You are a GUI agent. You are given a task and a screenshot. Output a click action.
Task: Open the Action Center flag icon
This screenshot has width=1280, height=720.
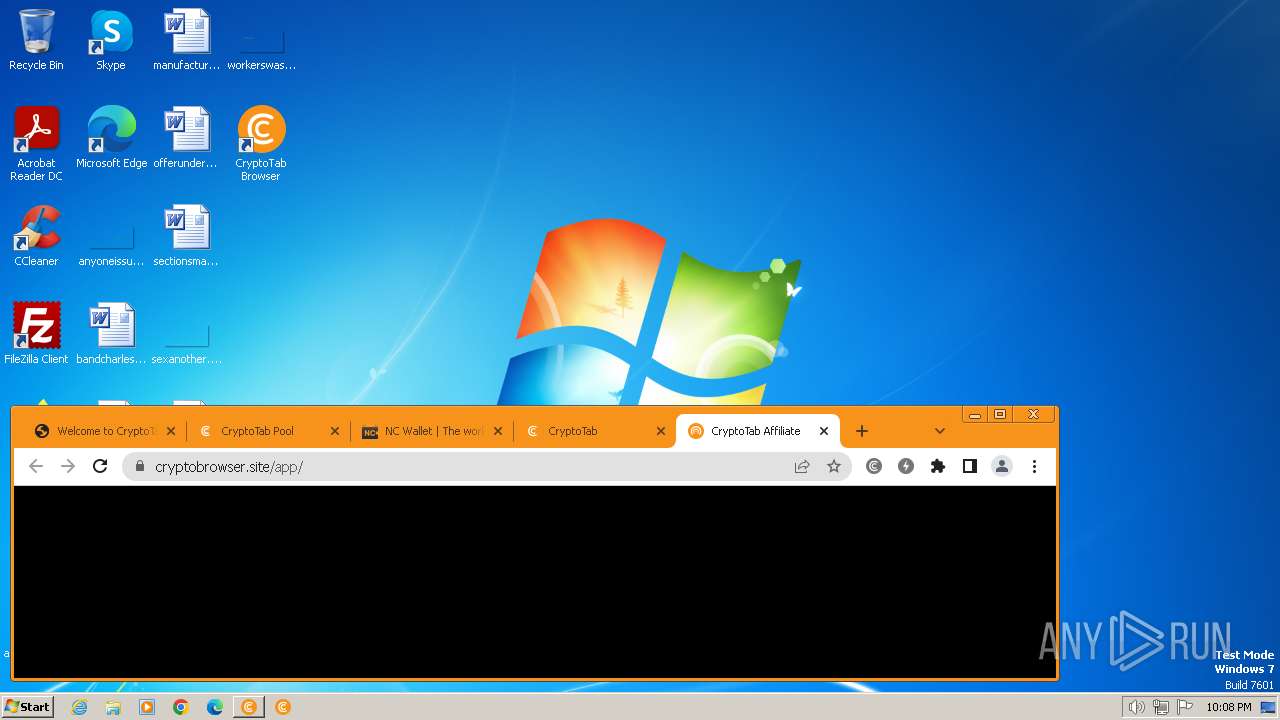tap(1185, 707)
